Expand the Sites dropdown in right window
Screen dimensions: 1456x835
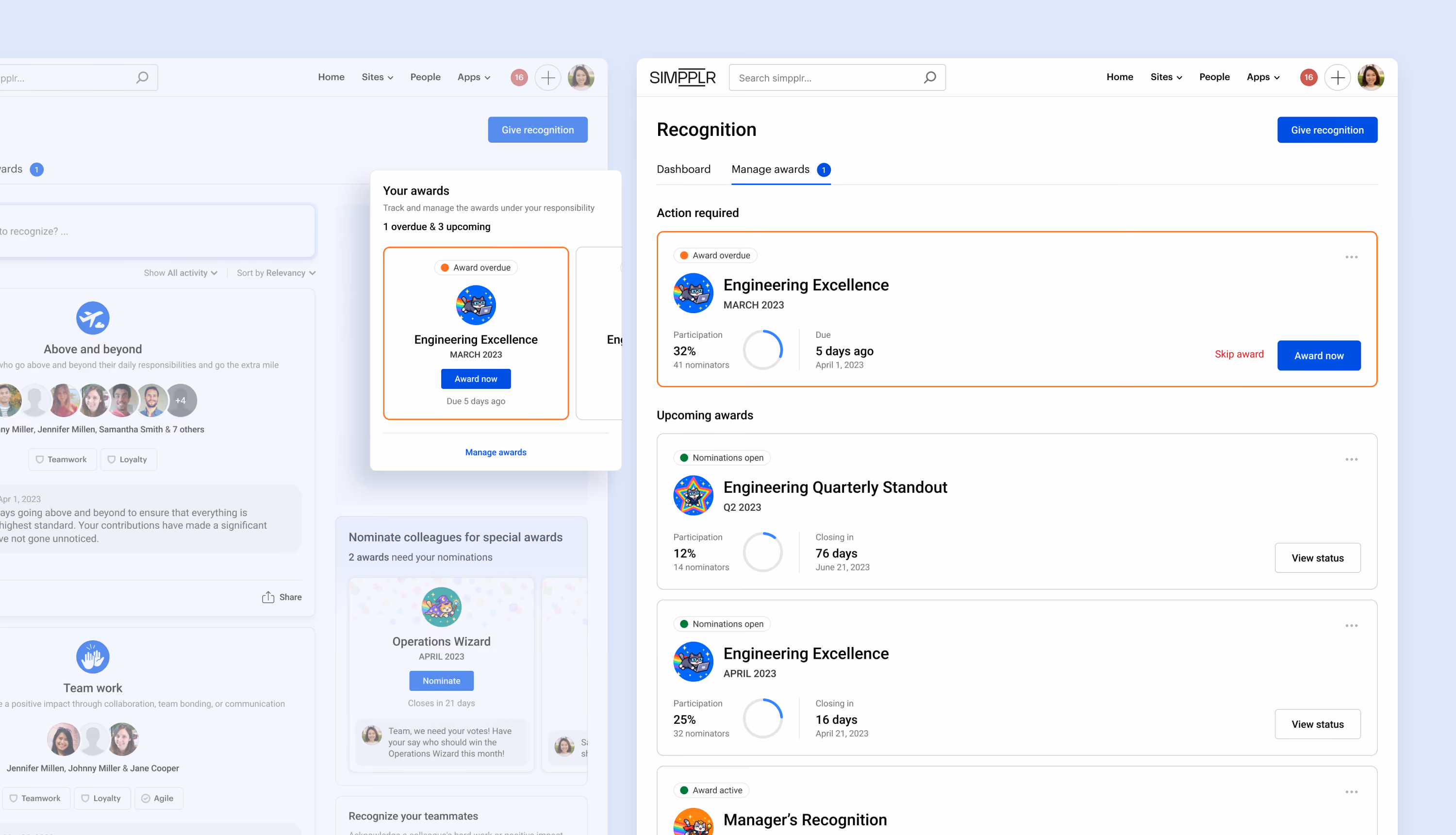tap(1166, 77)
